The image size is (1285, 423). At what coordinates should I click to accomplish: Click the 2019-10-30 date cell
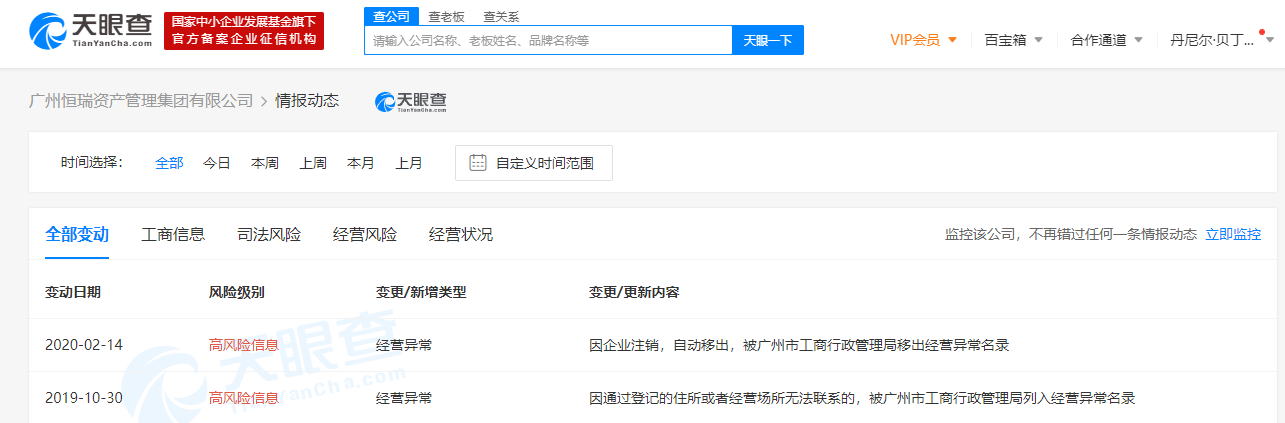click(x=84, y=398)
